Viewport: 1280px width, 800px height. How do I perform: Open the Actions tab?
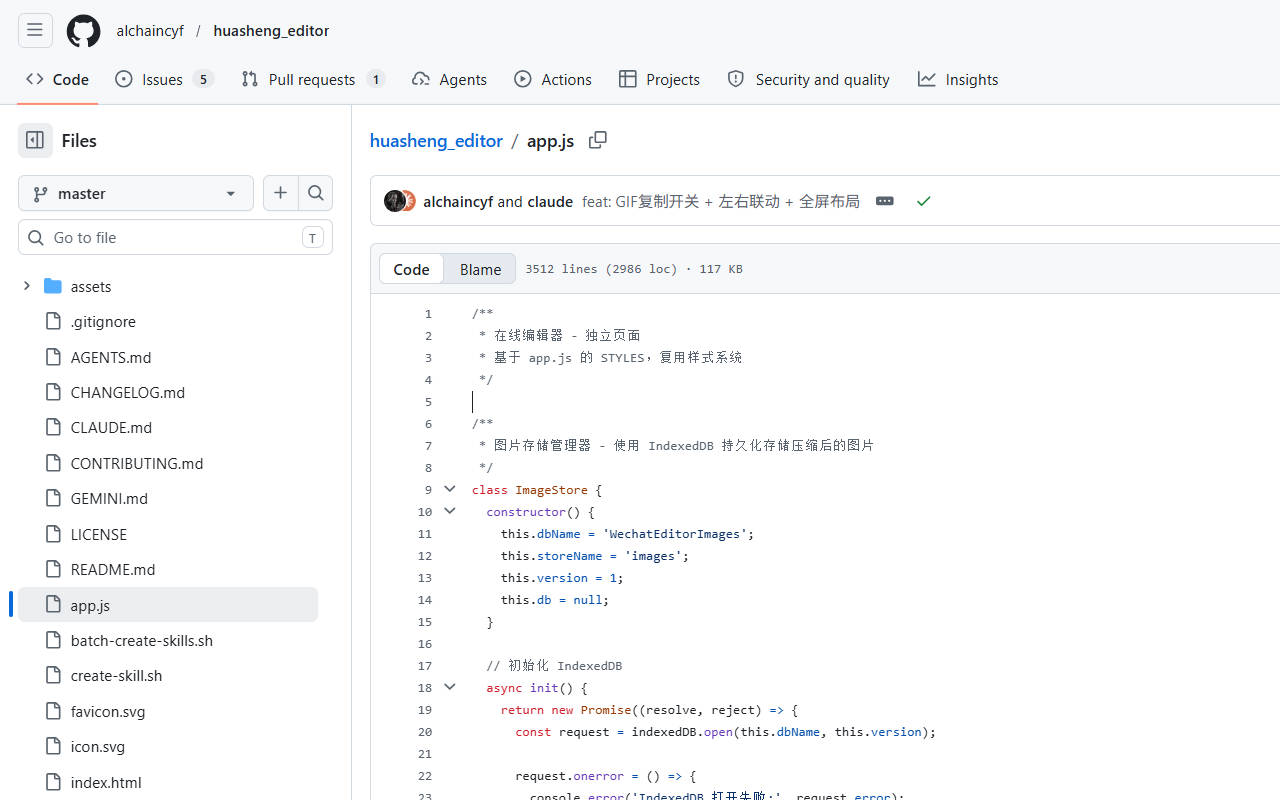(553, 80)
